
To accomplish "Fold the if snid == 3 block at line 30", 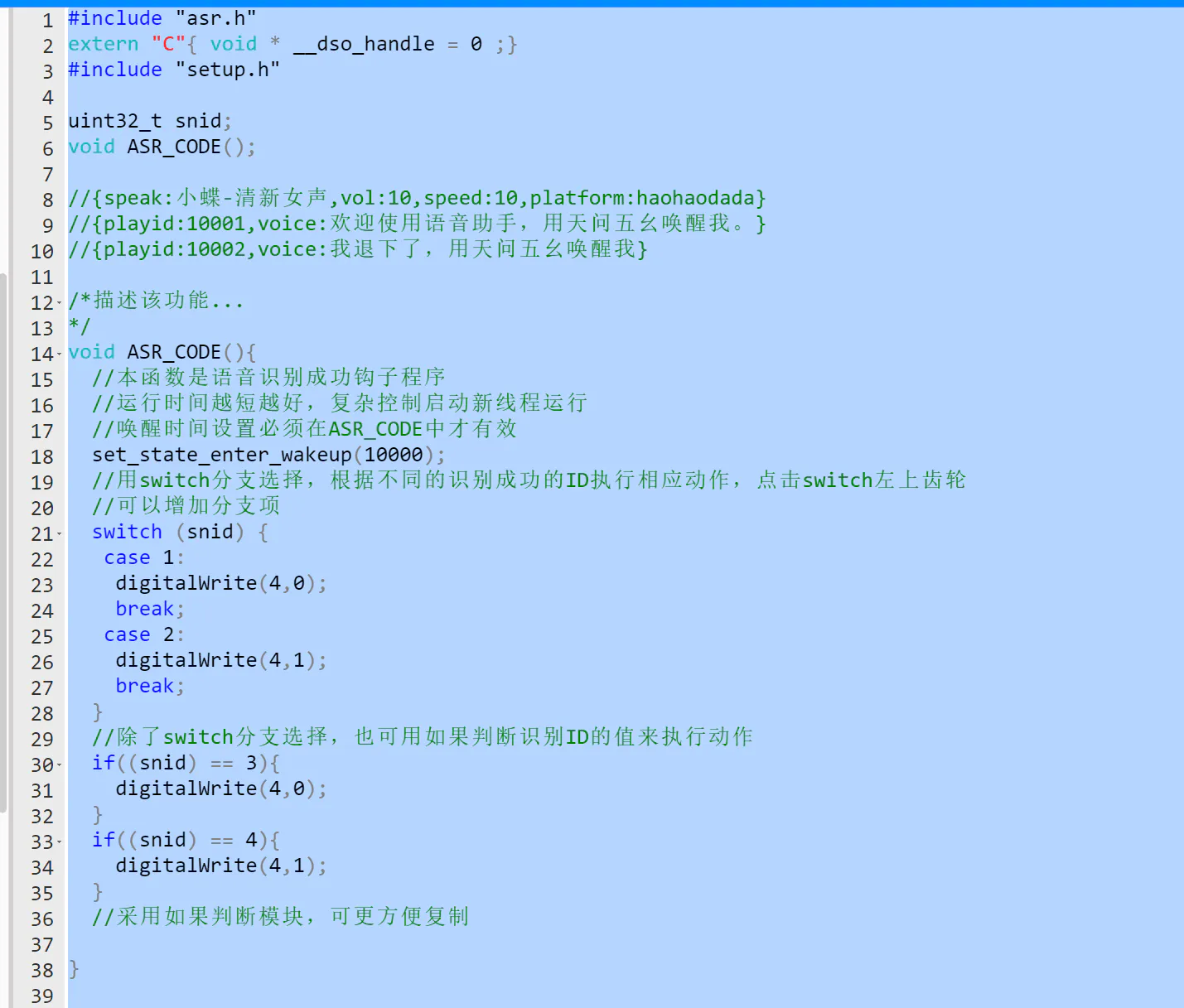I will [59, 765].
